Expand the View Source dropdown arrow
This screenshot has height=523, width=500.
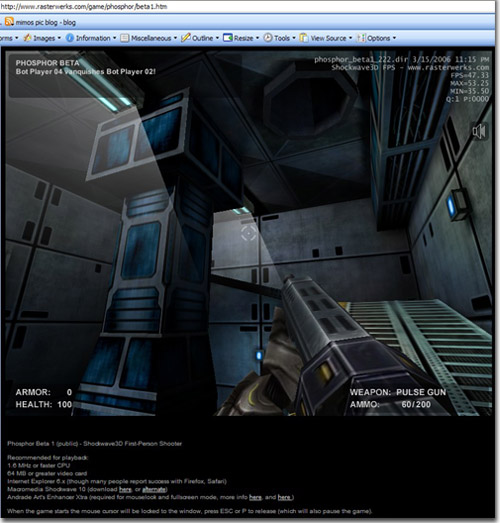point(351,38)
